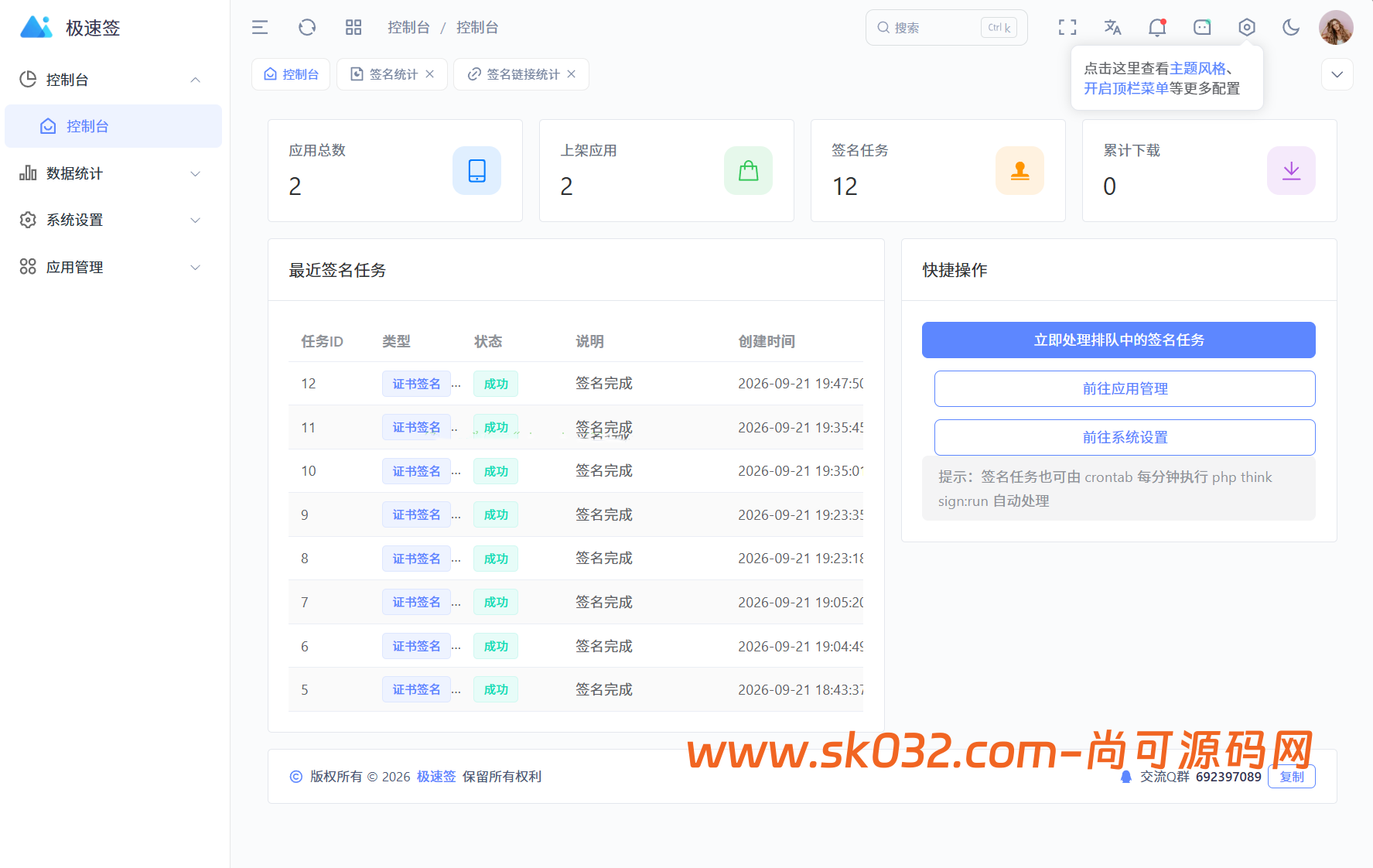This screenshot has height=868, width=1373.
Task: Open the user avatar menu
Action: pos(1336,28)
